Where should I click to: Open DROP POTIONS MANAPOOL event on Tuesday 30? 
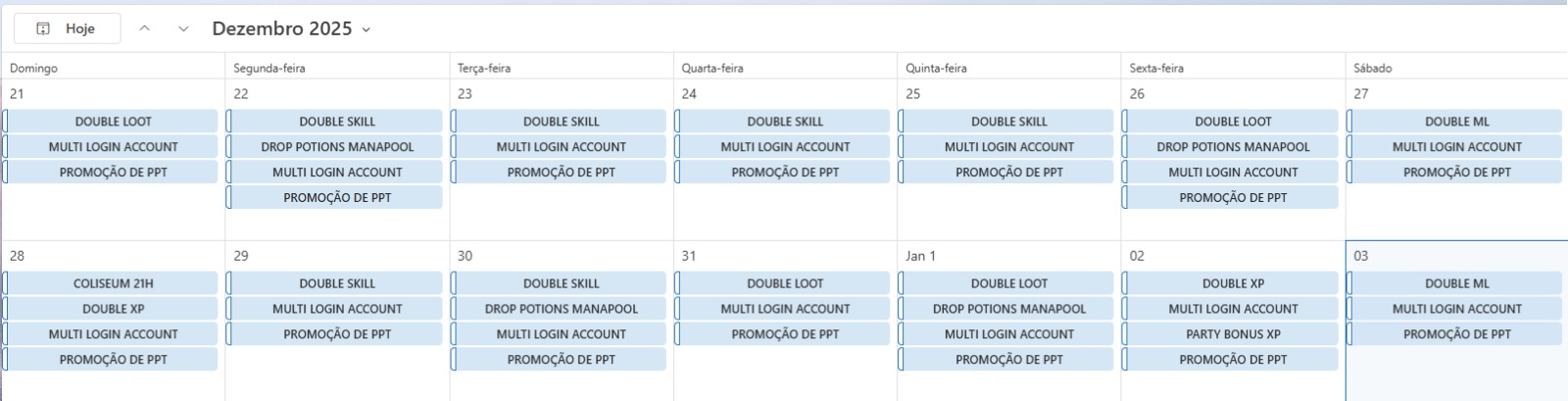(x=561, y=309)
